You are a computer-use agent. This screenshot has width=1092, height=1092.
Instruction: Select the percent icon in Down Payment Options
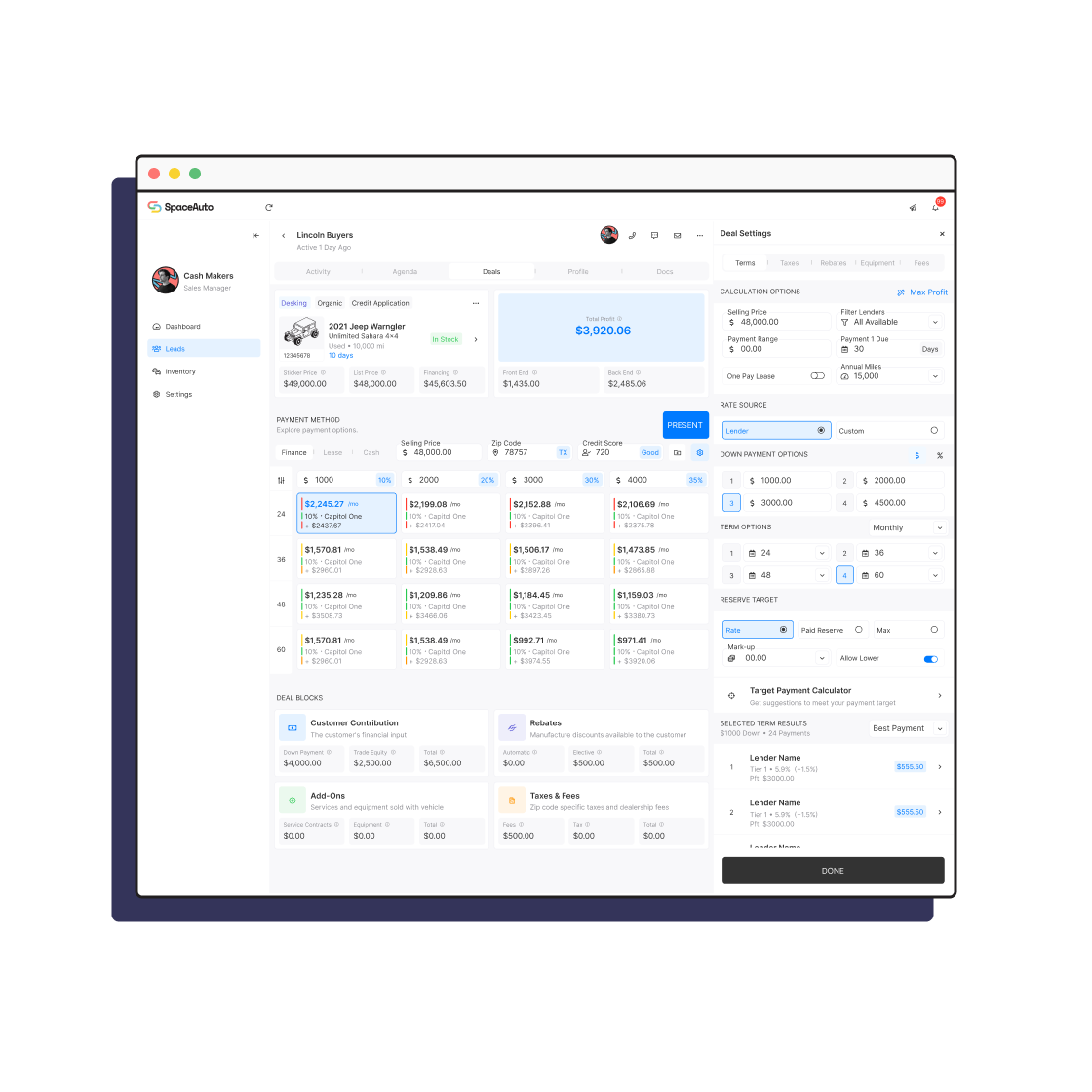point(939,454)
